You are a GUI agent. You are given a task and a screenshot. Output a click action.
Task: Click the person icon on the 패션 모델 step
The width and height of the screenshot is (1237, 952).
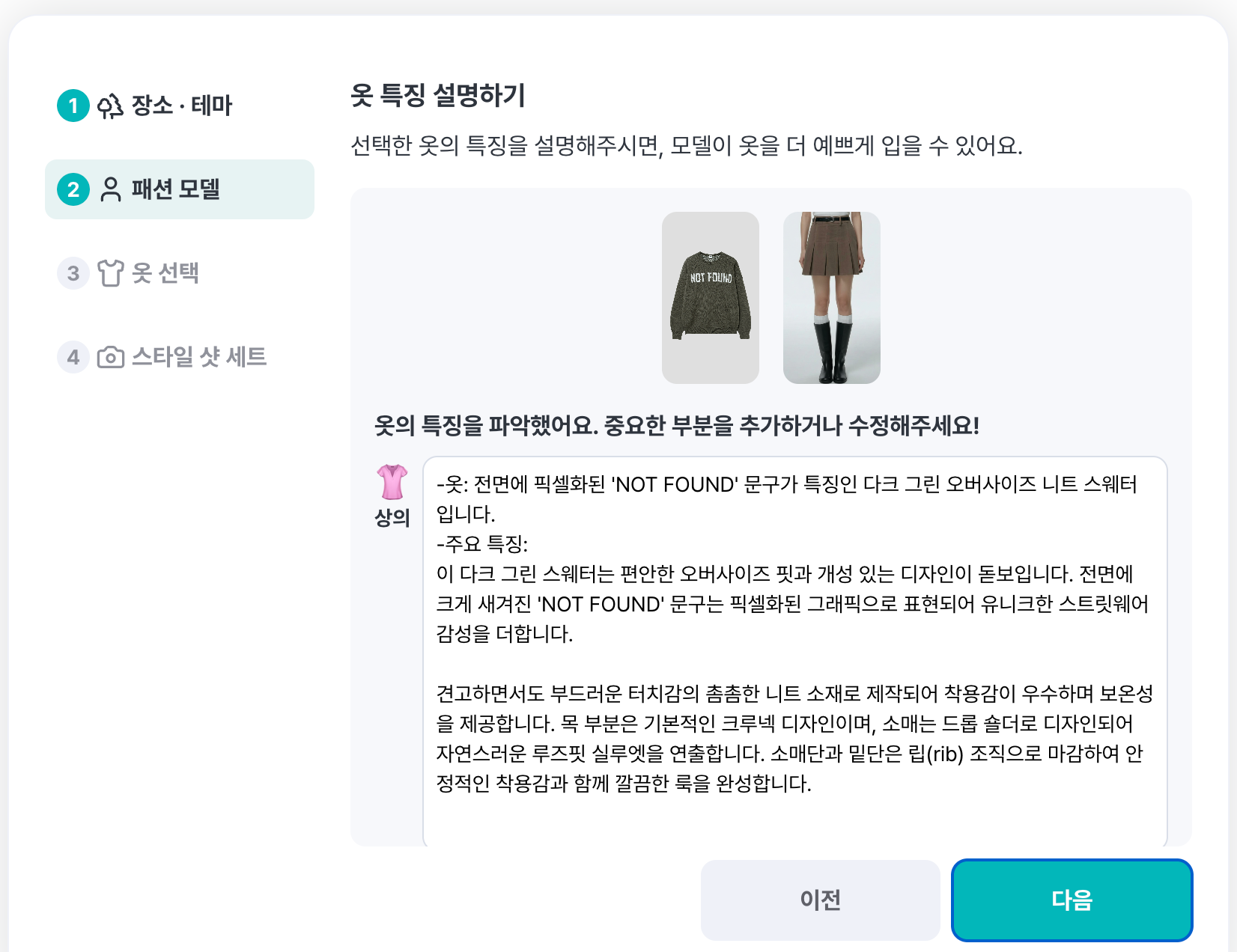(110, 189)
